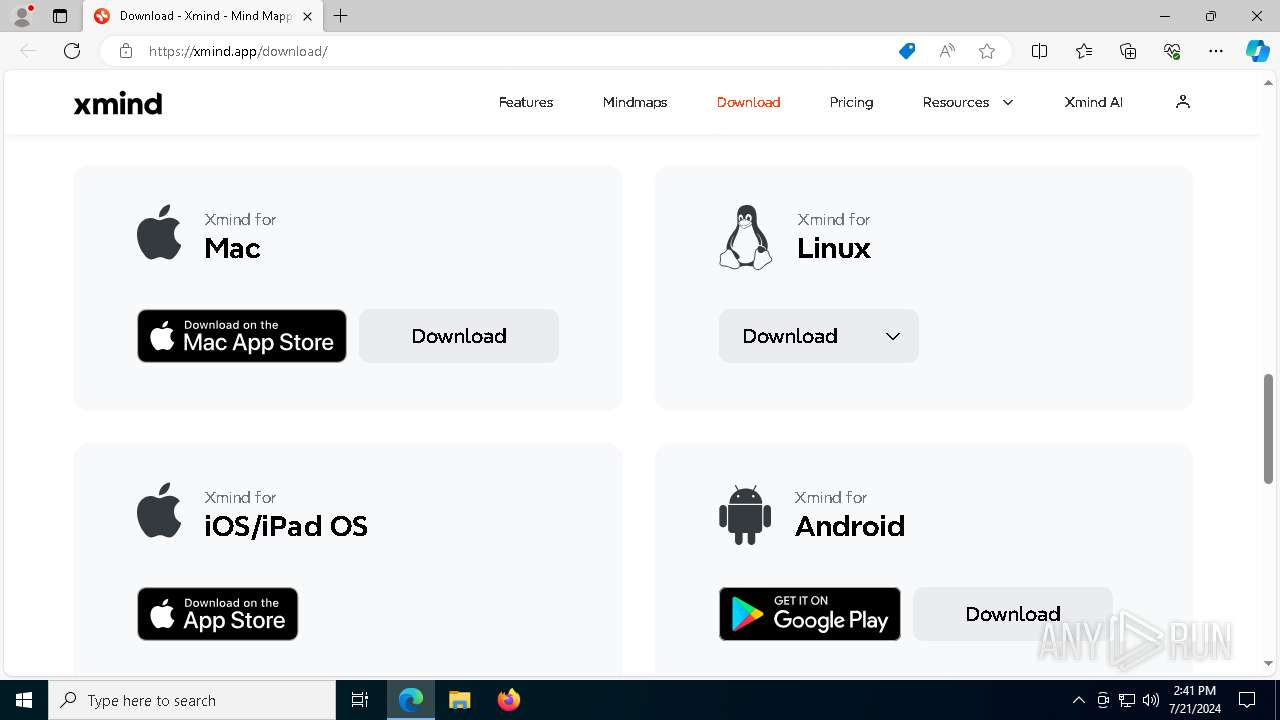
Task: Click Download on the Mac App Store badge
Action: click(x=242, y=336)
